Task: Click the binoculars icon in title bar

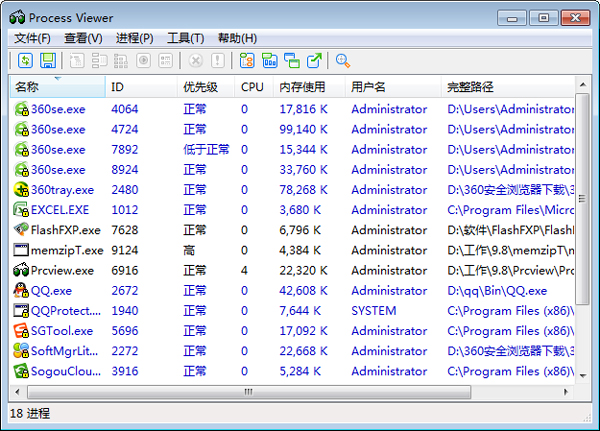Action: click(18, 17)
